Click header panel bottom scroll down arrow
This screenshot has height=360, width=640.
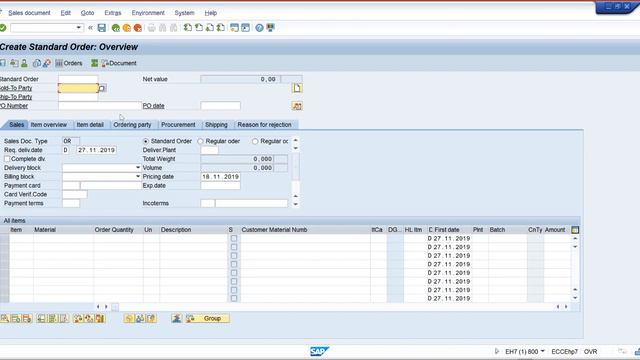point(296,204)
